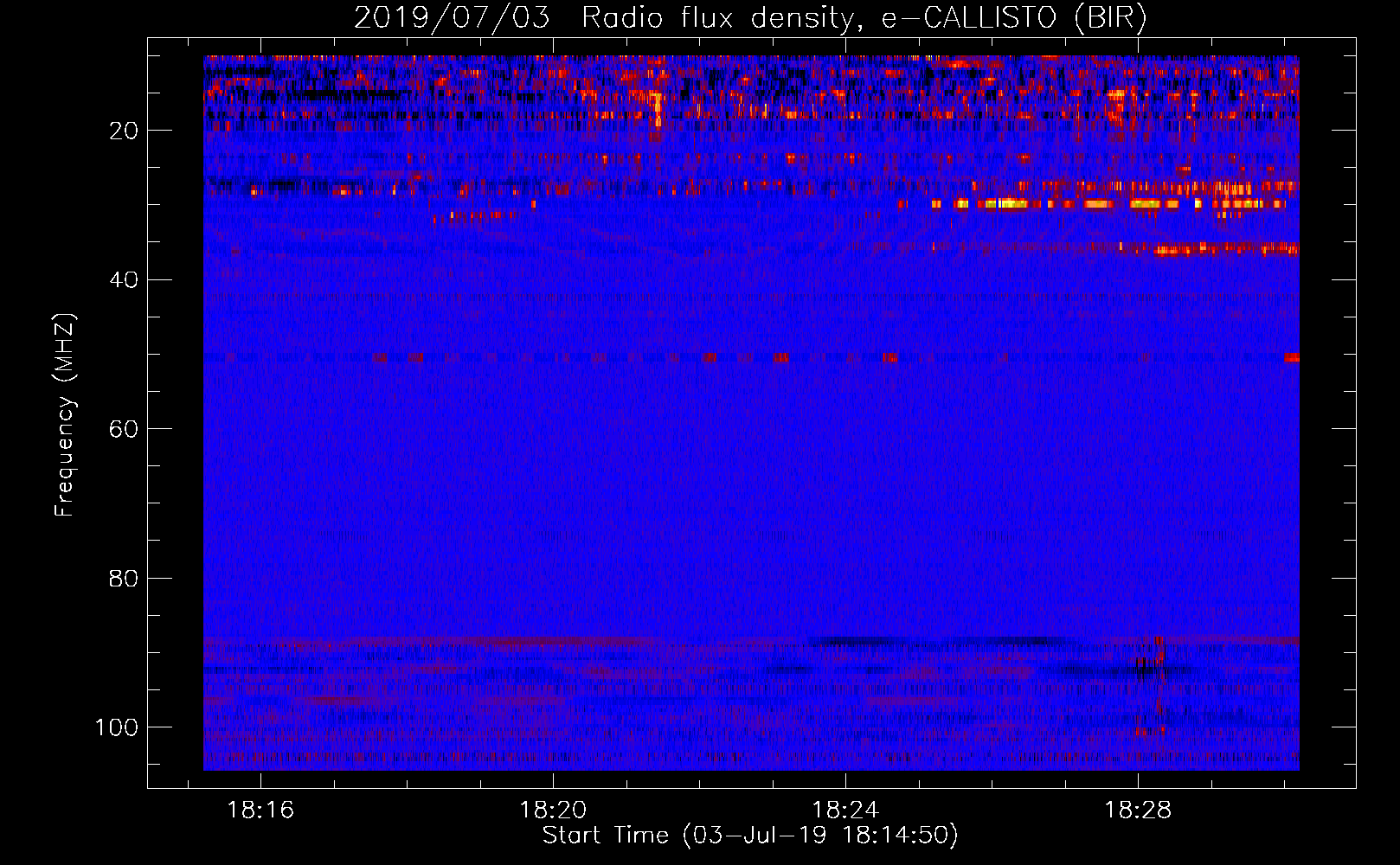The height and width of the screenshot is (865, 1400).
Task: Click the 18:16 time tick label
Action: pos(260,810)
